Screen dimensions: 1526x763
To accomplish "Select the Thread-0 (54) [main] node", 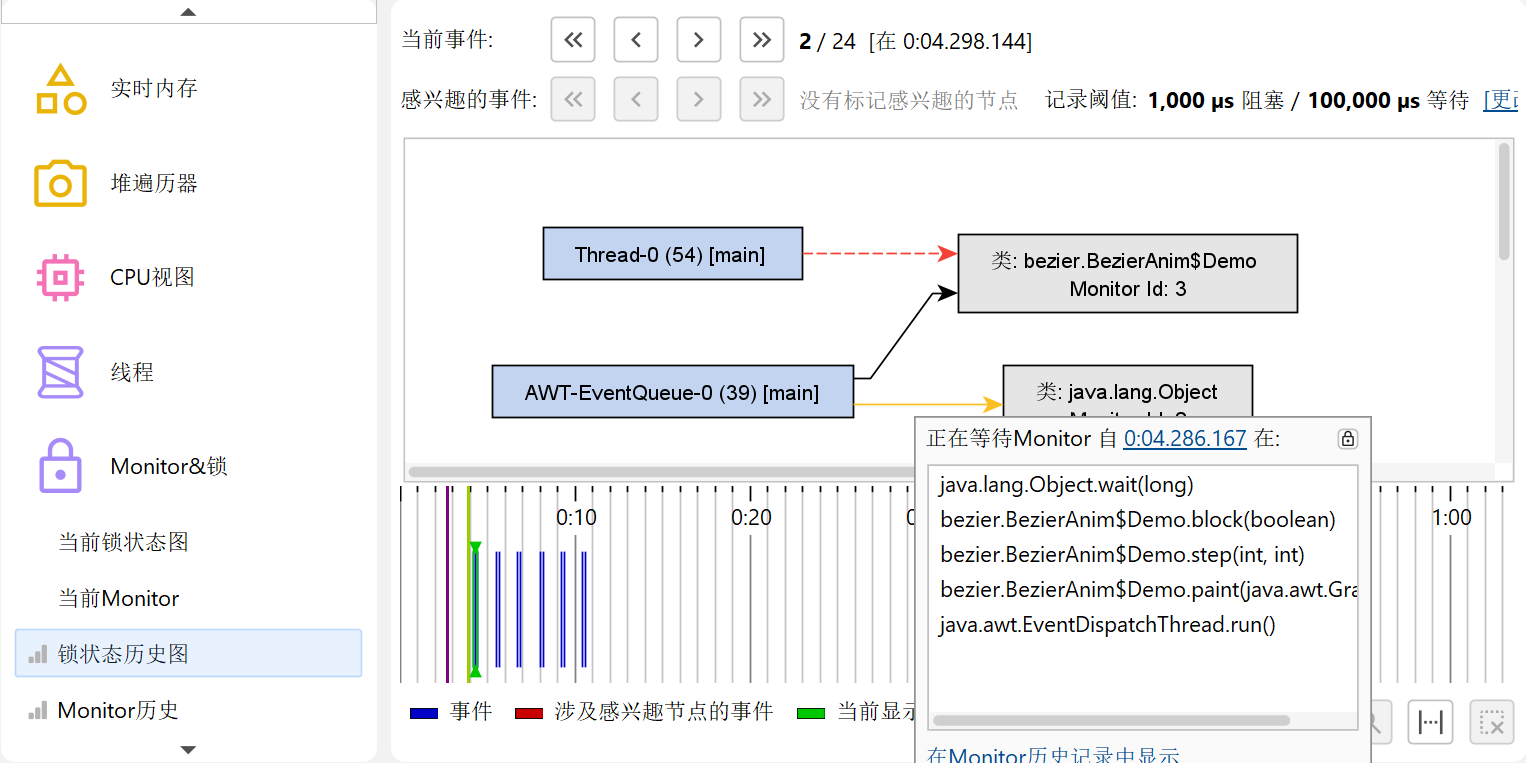I will click(672, 254).
